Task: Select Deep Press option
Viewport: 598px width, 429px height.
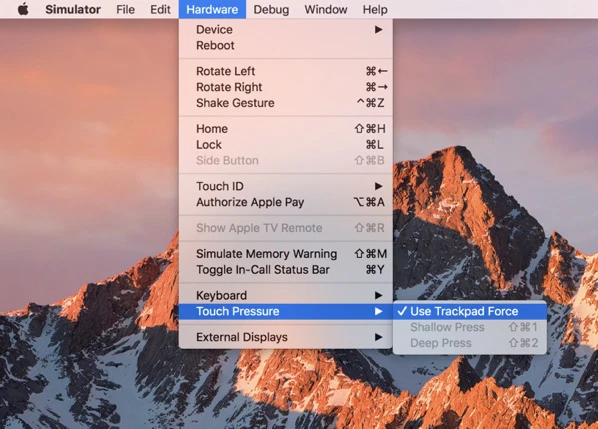Action: tap(469, 343)
